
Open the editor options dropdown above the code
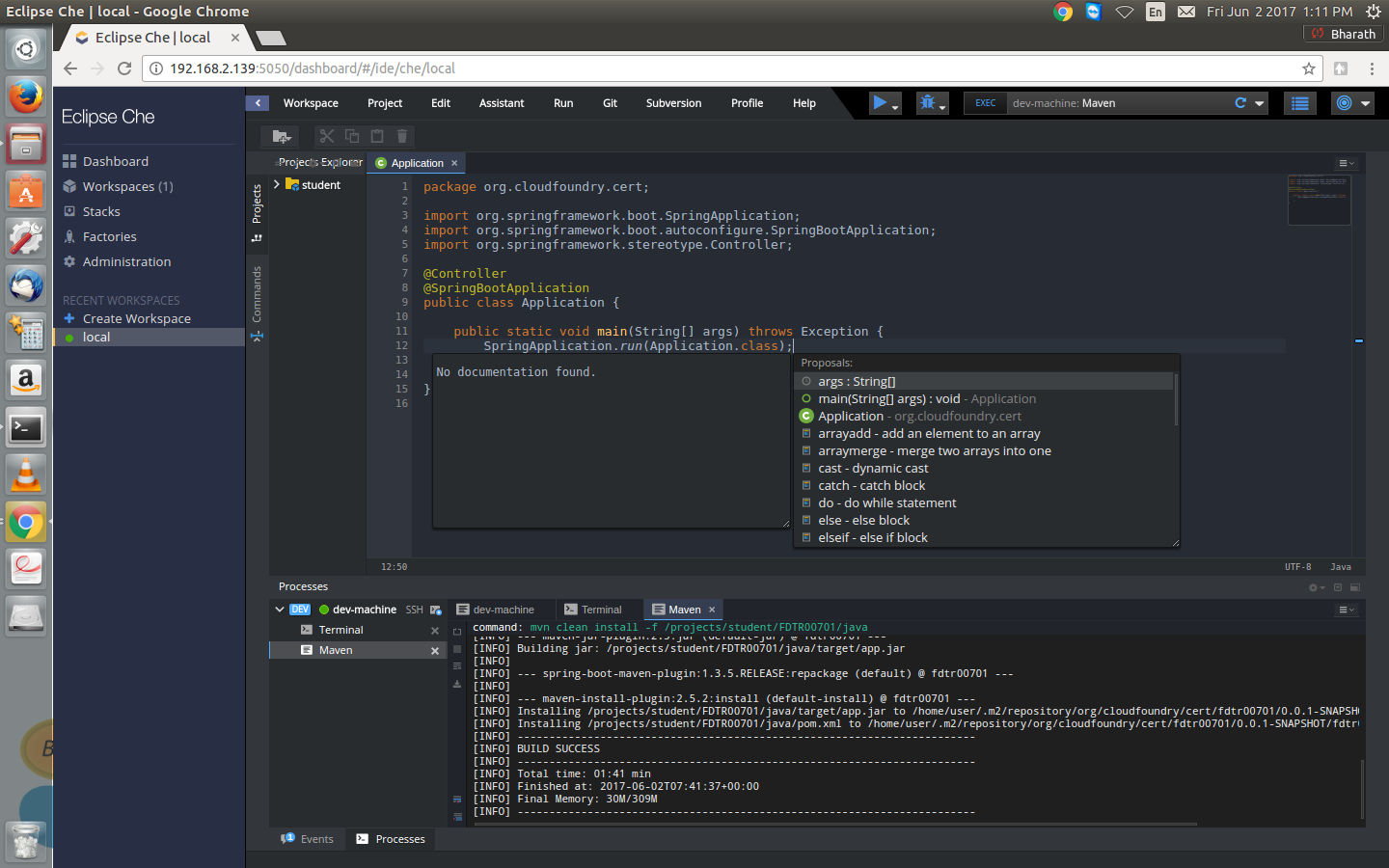[1345, 162]
